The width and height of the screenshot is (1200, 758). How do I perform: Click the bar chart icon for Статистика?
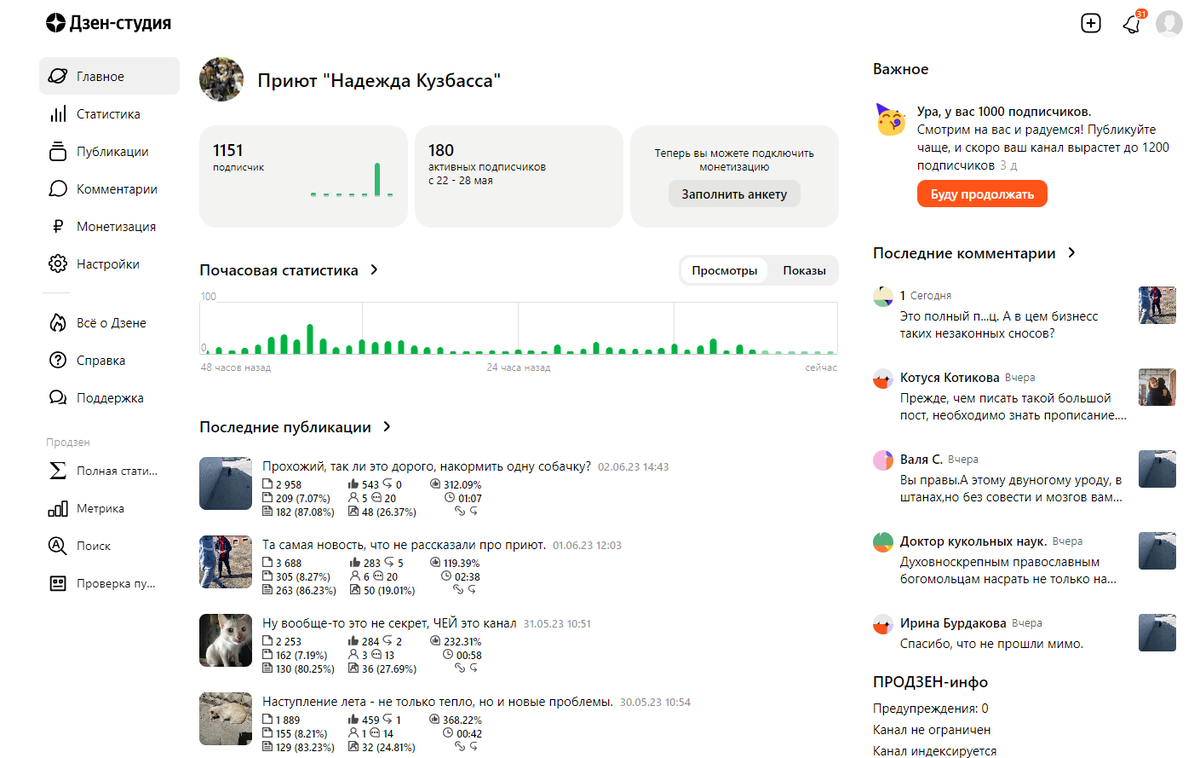pyautogui.click(x=58, y=114)
